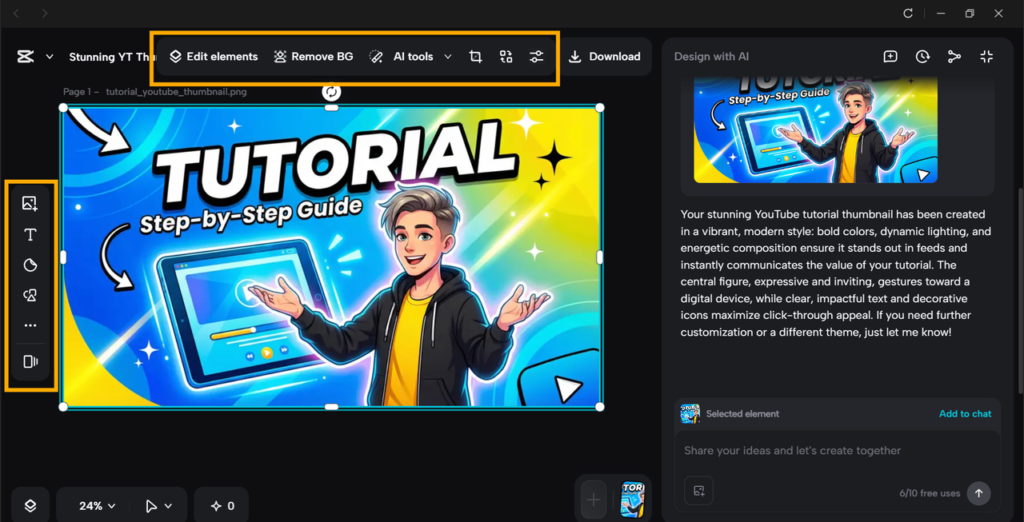Click the Edit elements button
This screenshot has width=1024, height=522.
click(x=214, y=57)
